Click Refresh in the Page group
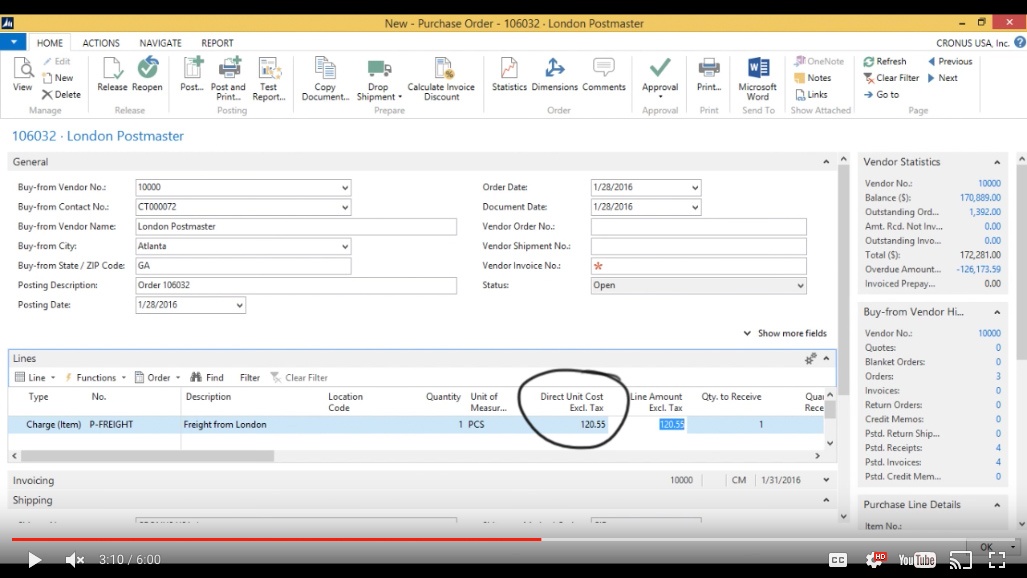Image resolution: width=1027 pixels, height=578 pixels. [x=885, y=62]
